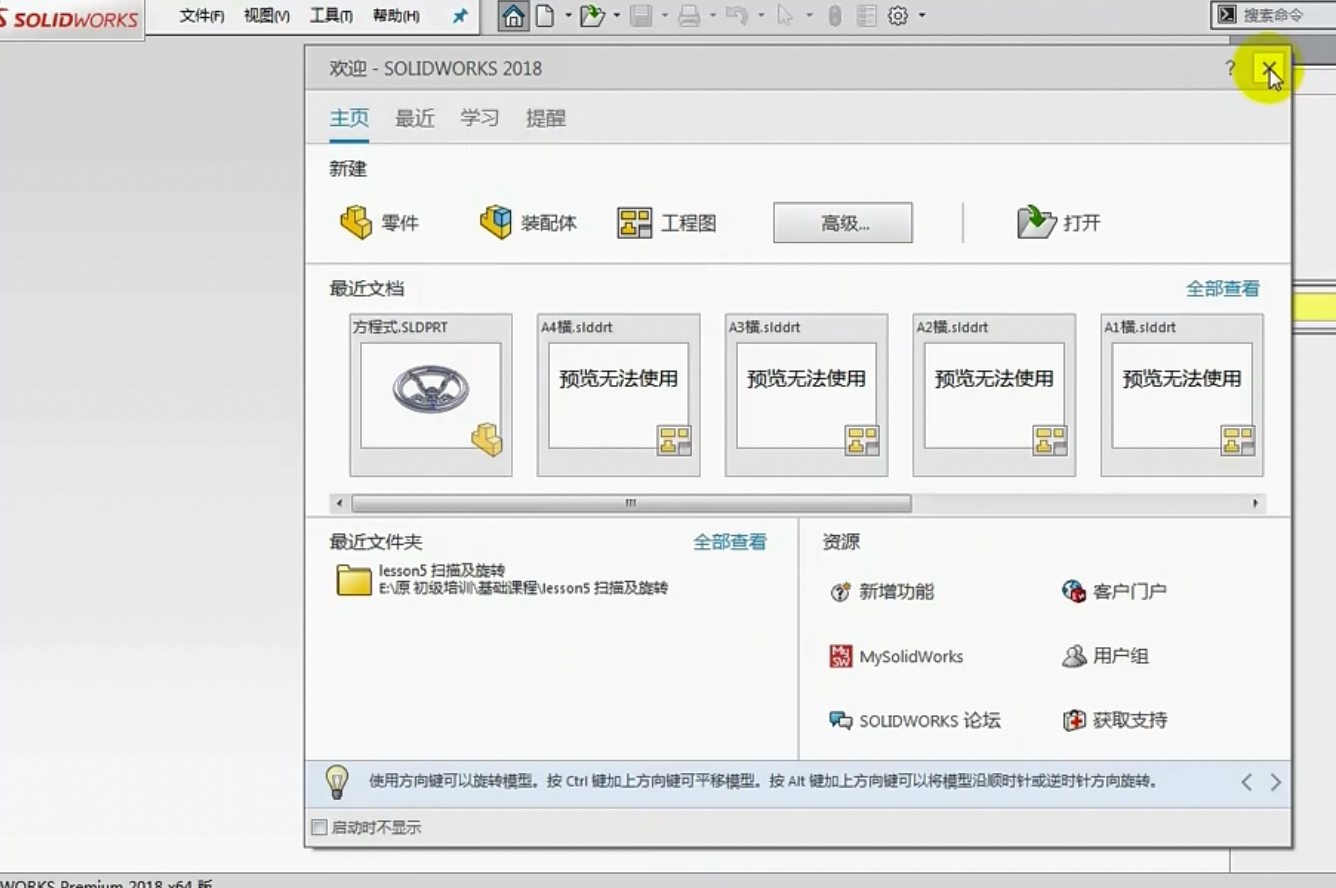Create a new 装配体 assembly
The width and height of the screenshot is (1336, 888).
(x=528, y=223)
